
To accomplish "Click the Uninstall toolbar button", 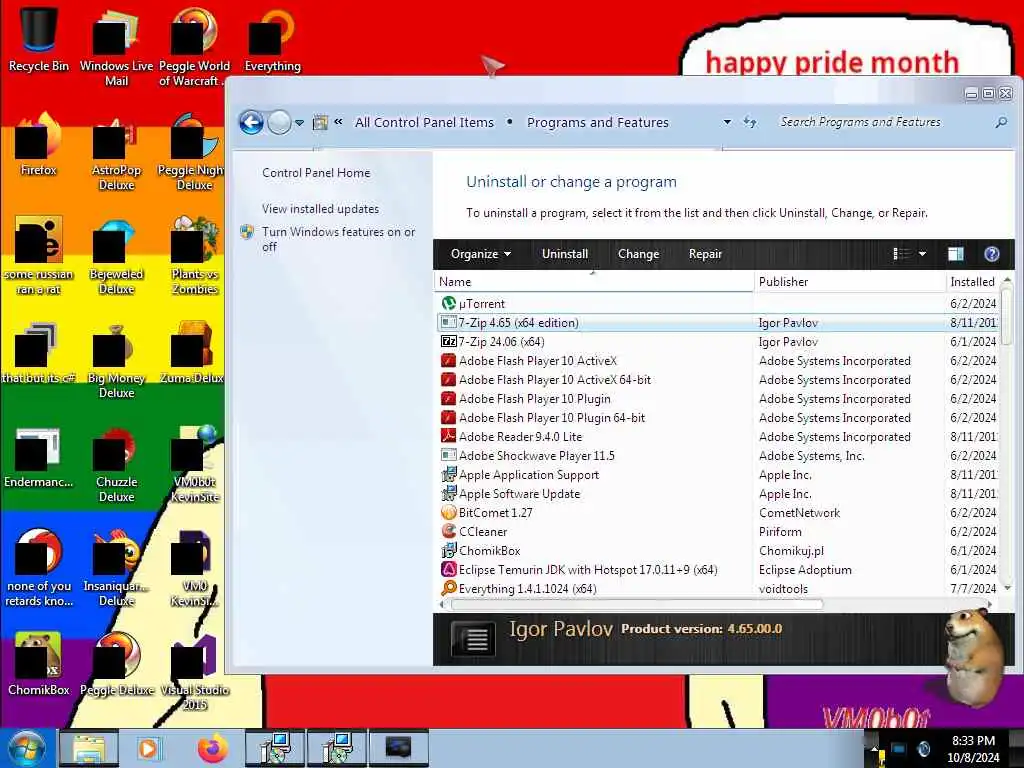I will tap(565, 254).
